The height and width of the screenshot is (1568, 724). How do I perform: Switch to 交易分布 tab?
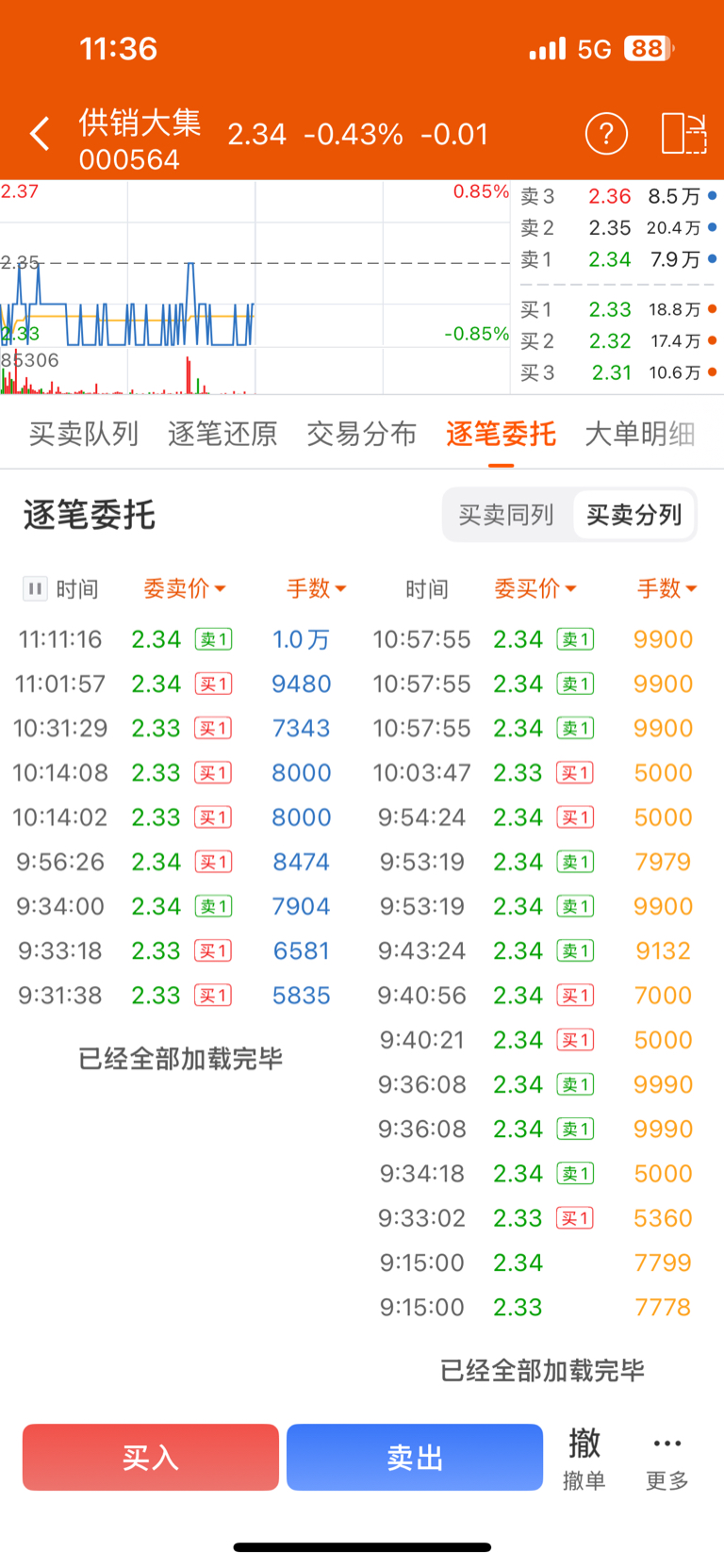coord(362,434)
